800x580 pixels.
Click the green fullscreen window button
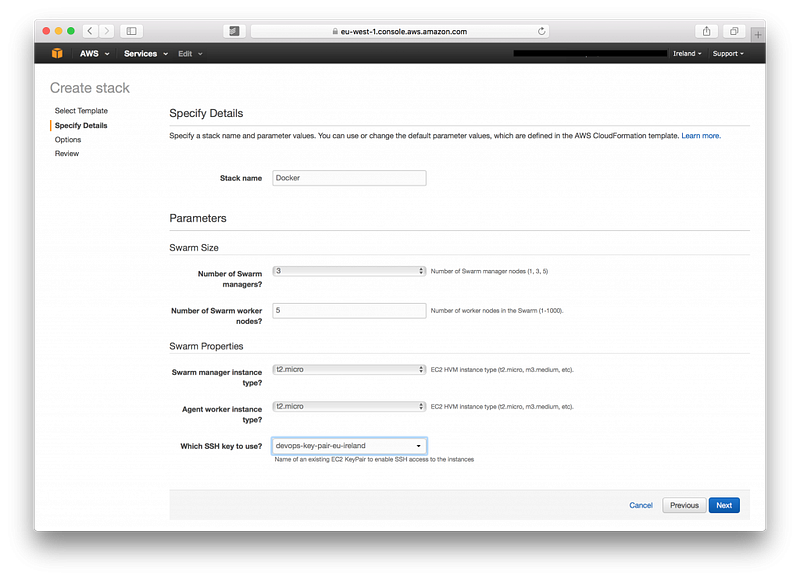tap(71, 31)
